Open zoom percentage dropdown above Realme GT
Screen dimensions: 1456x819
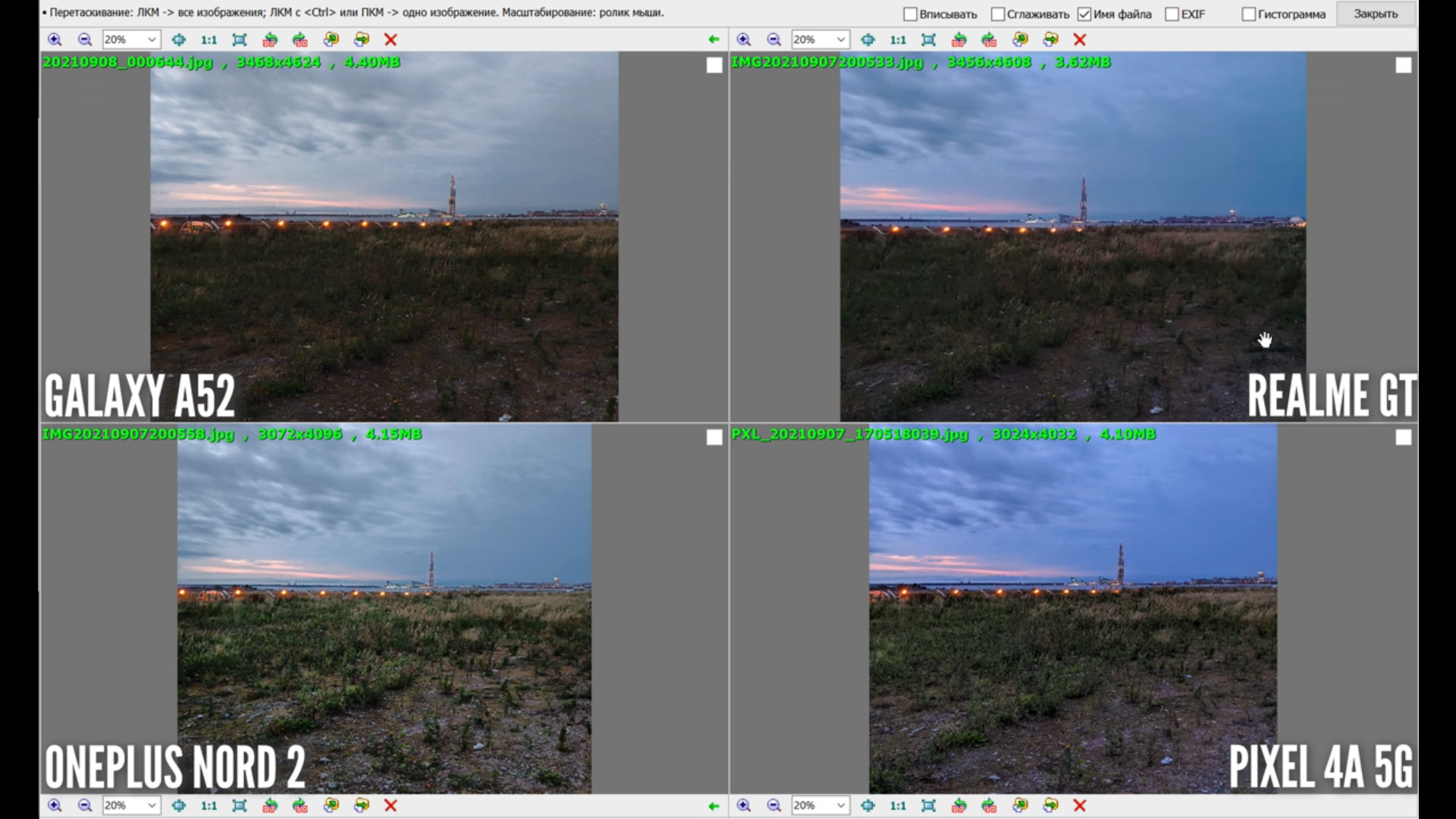(x=840, y=39)
